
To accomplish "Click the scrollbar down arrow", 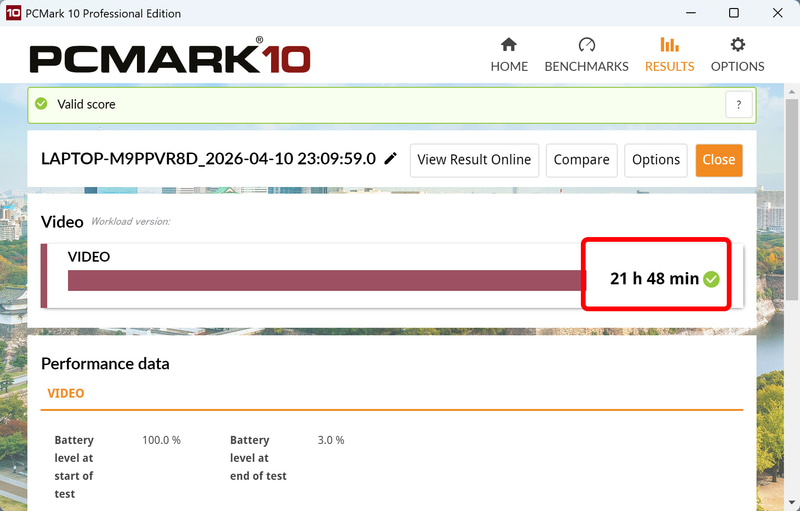I will 791,502.
